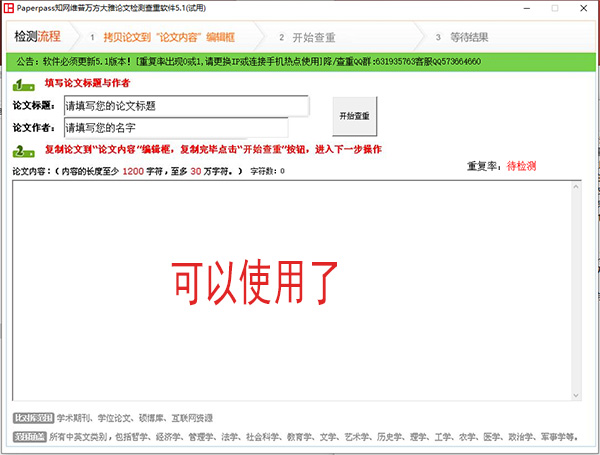This screenshot has width=600, height=455.
Task: Select step 1 拷贝论文到论文内容编辑框
Action: [x=163, y=37]
